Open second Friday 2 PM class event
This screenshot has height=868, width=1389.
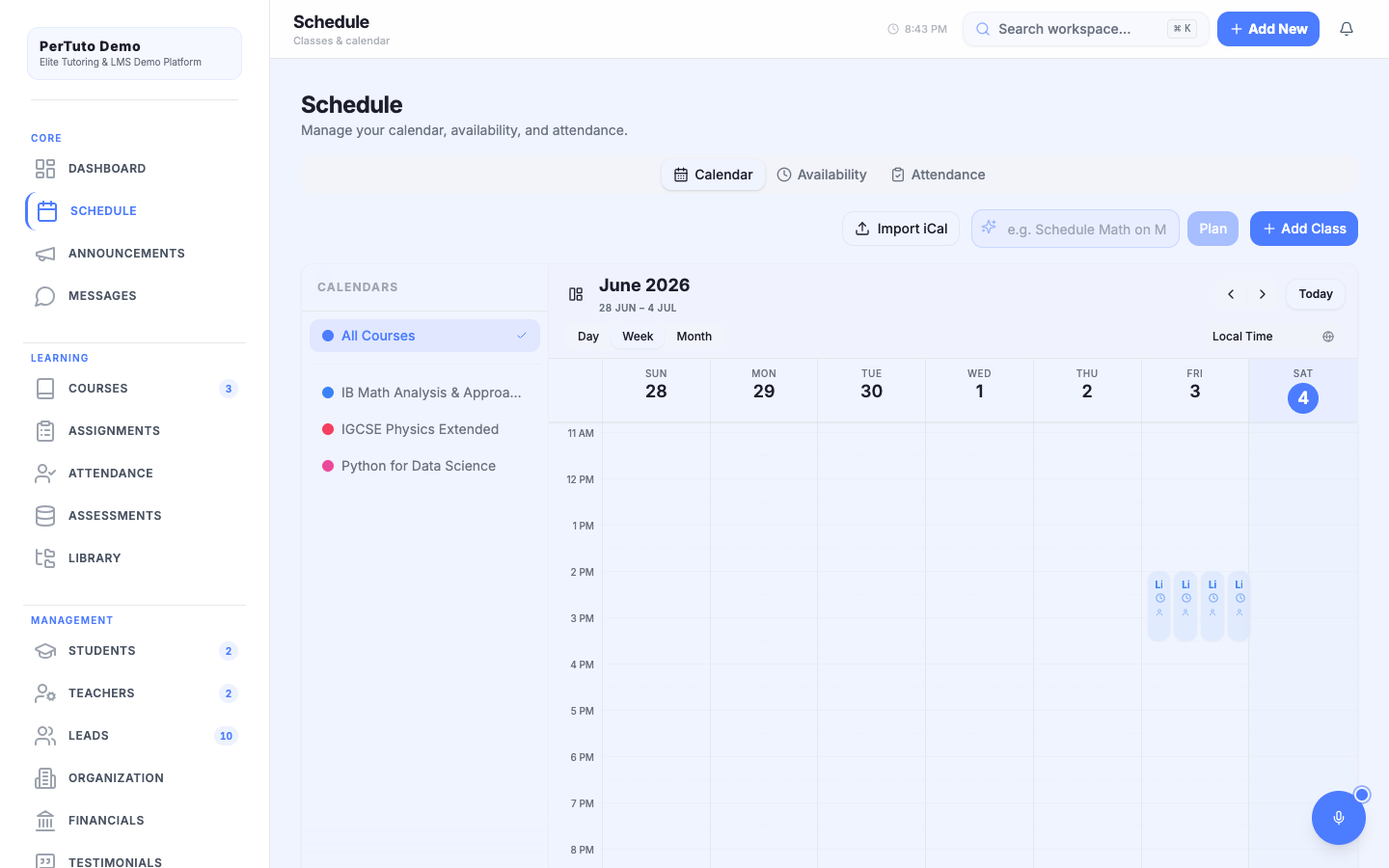1186,607
